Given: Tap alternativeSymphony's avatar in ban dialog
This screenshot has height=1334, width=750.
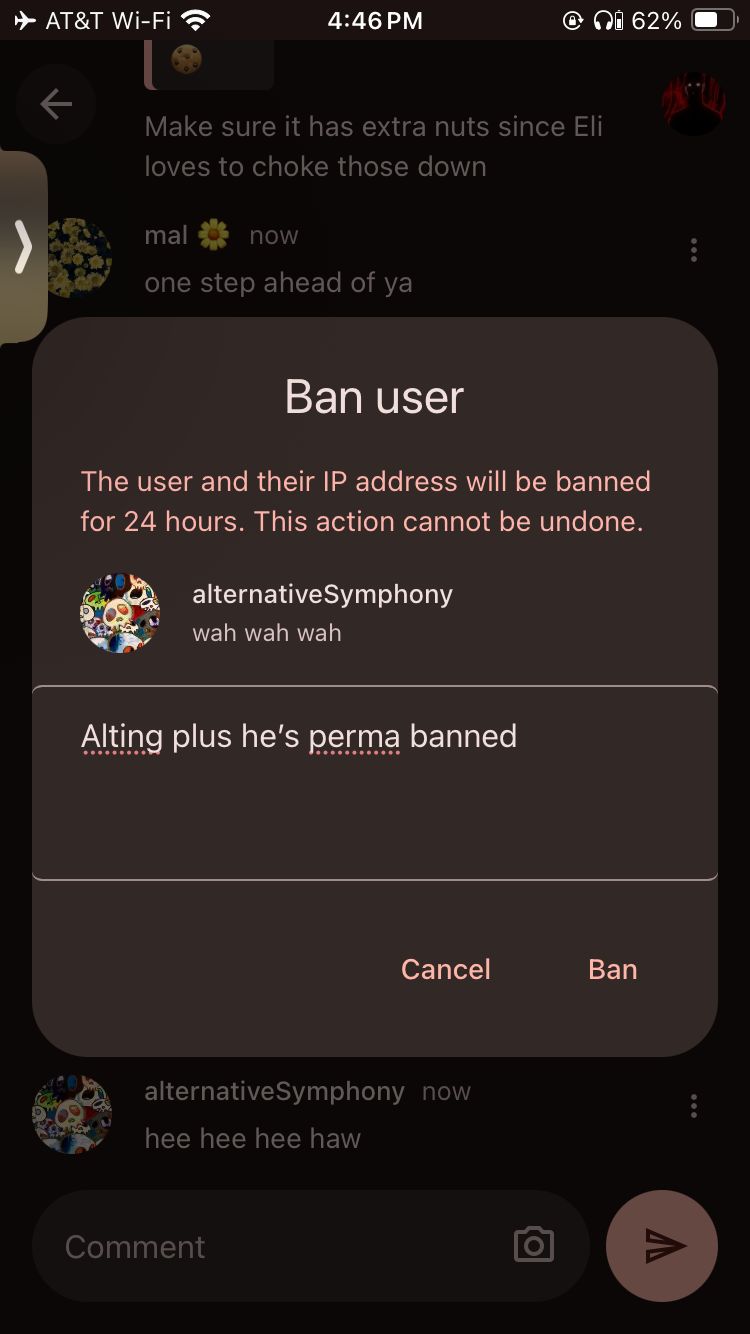Looking at the screenshot, I should (x=120, y=613).
